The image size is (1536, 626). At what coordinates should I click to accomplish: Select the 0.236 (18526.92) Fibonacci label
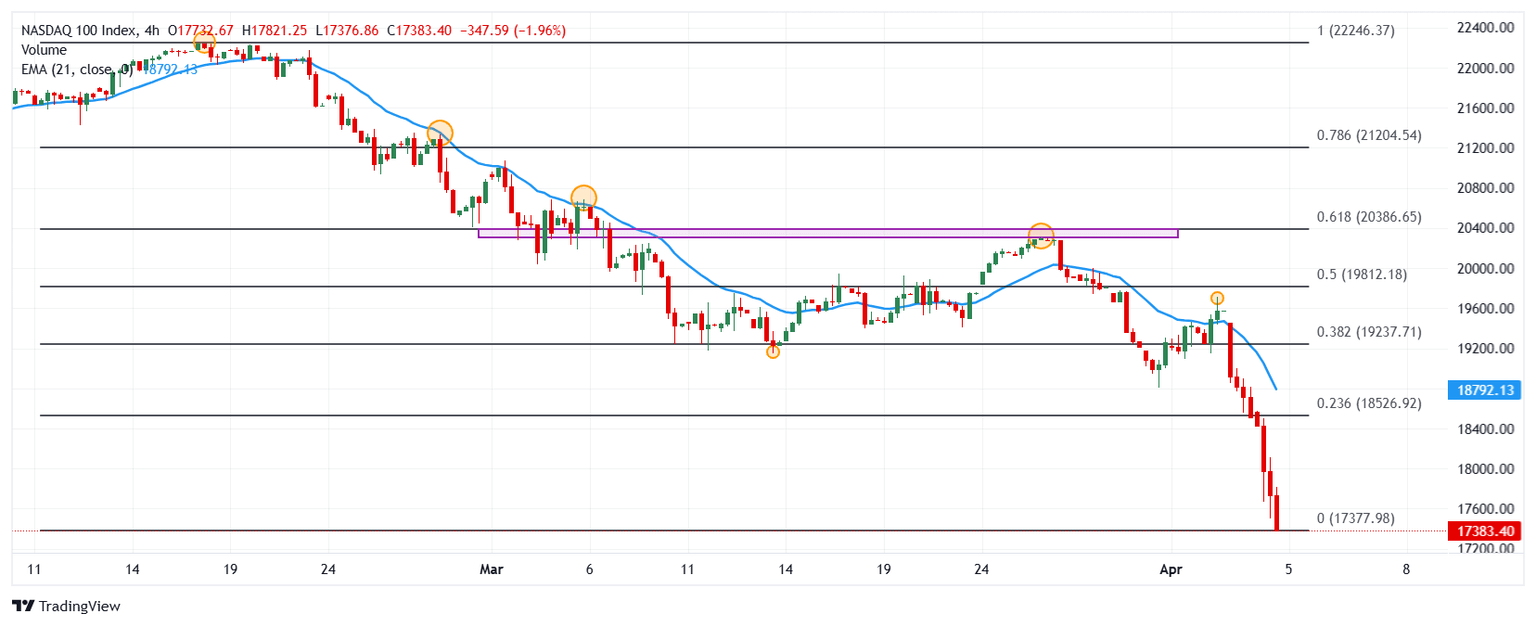[1369, 403]
